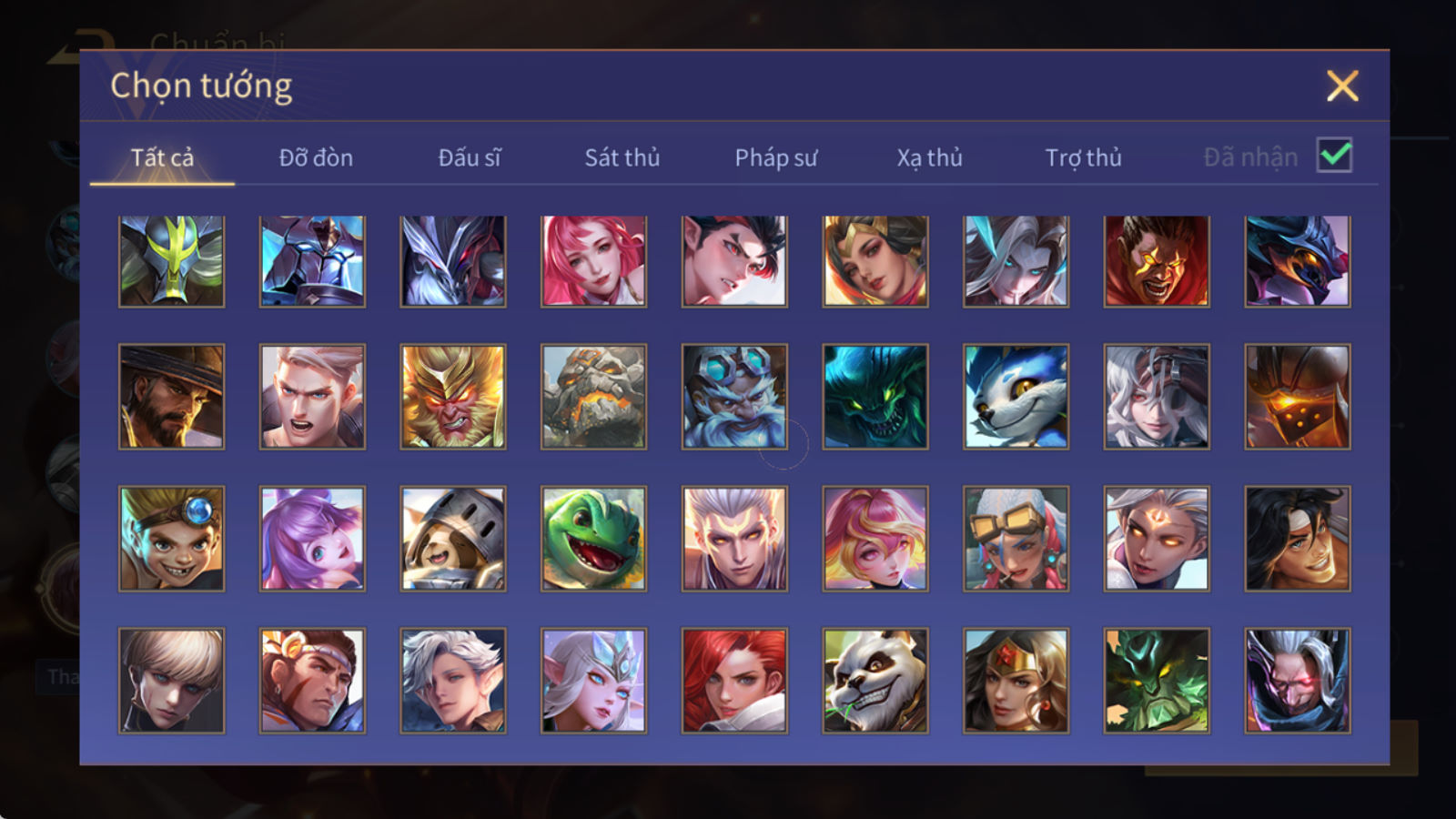Pick the green chameleon hero
The image size is (1456, 819).
click(x=593, y=539)
